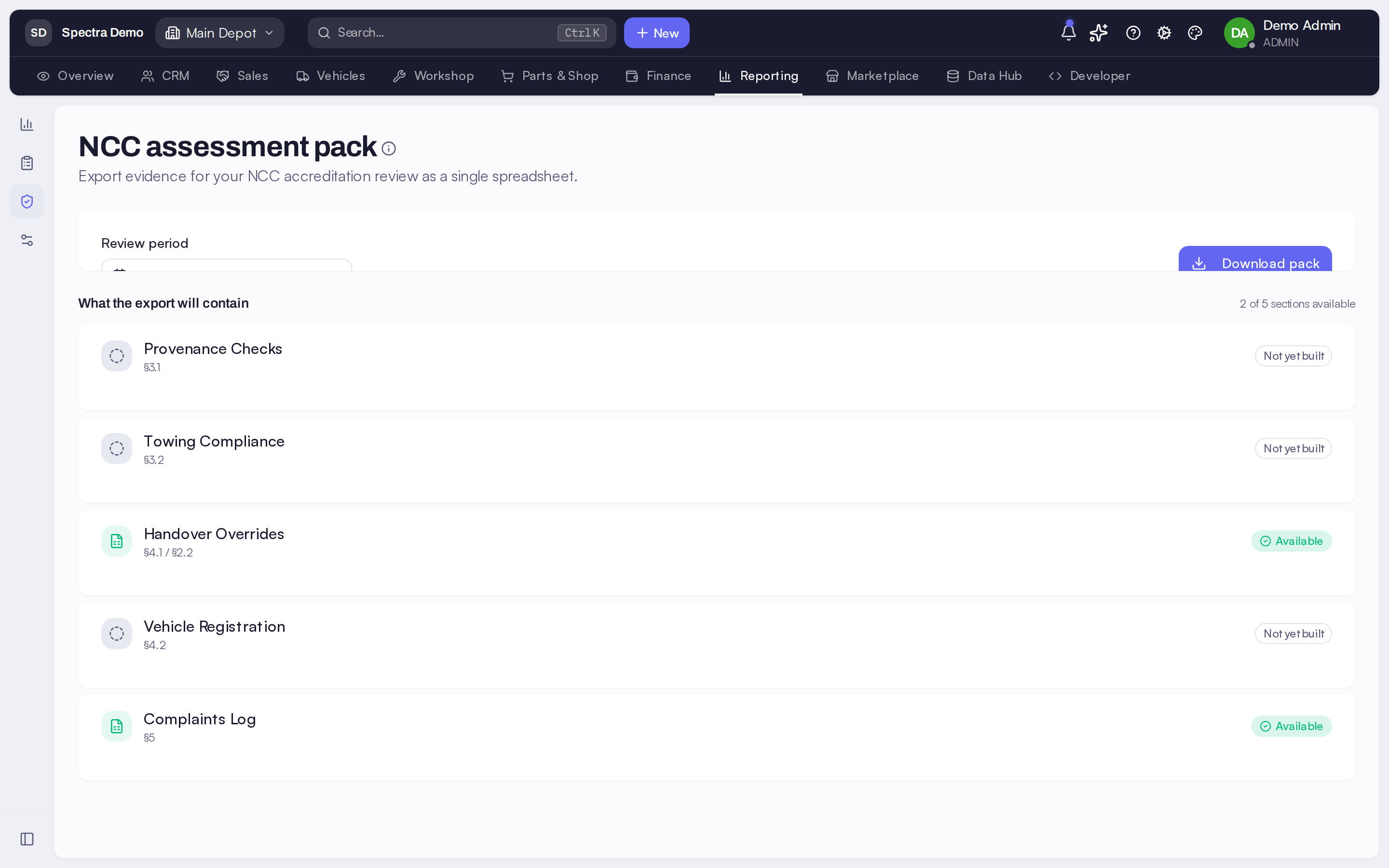Open the DA user avatar
Image resolution: width=1389 pixels, height=868 pixels.
pos(1239,33)
